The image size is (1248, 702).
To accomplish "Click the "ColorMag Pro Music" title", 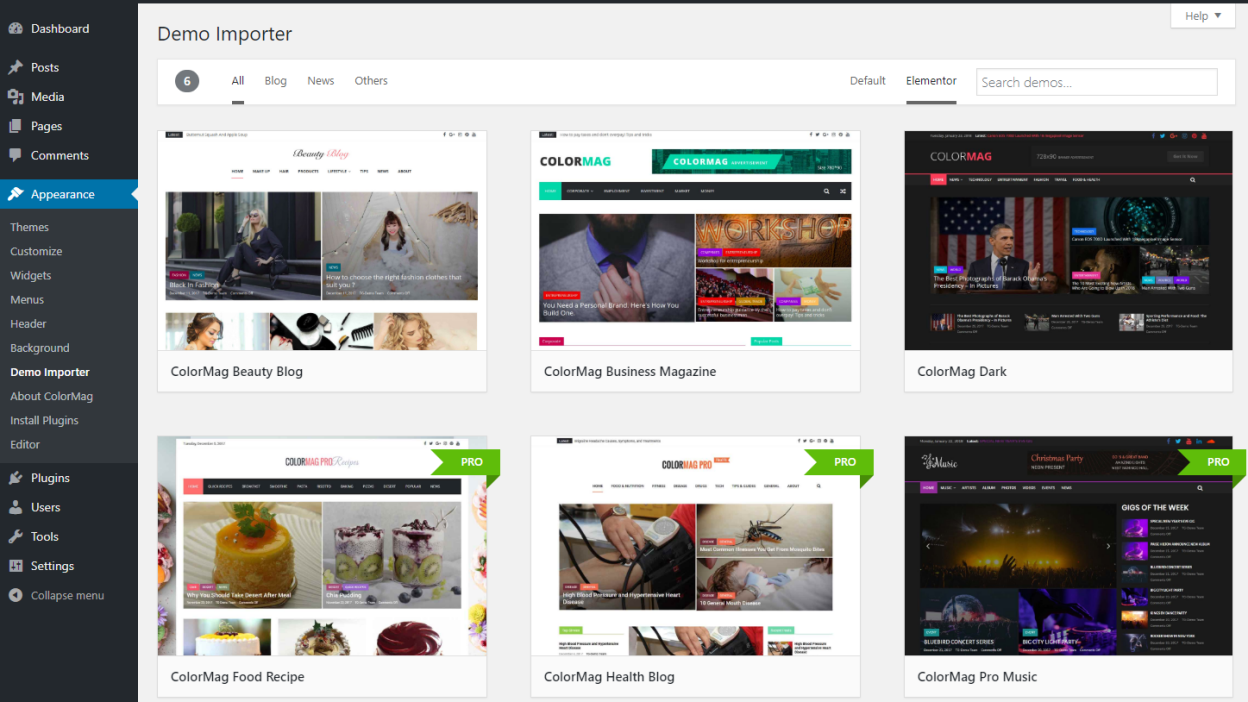I will 977,677.
